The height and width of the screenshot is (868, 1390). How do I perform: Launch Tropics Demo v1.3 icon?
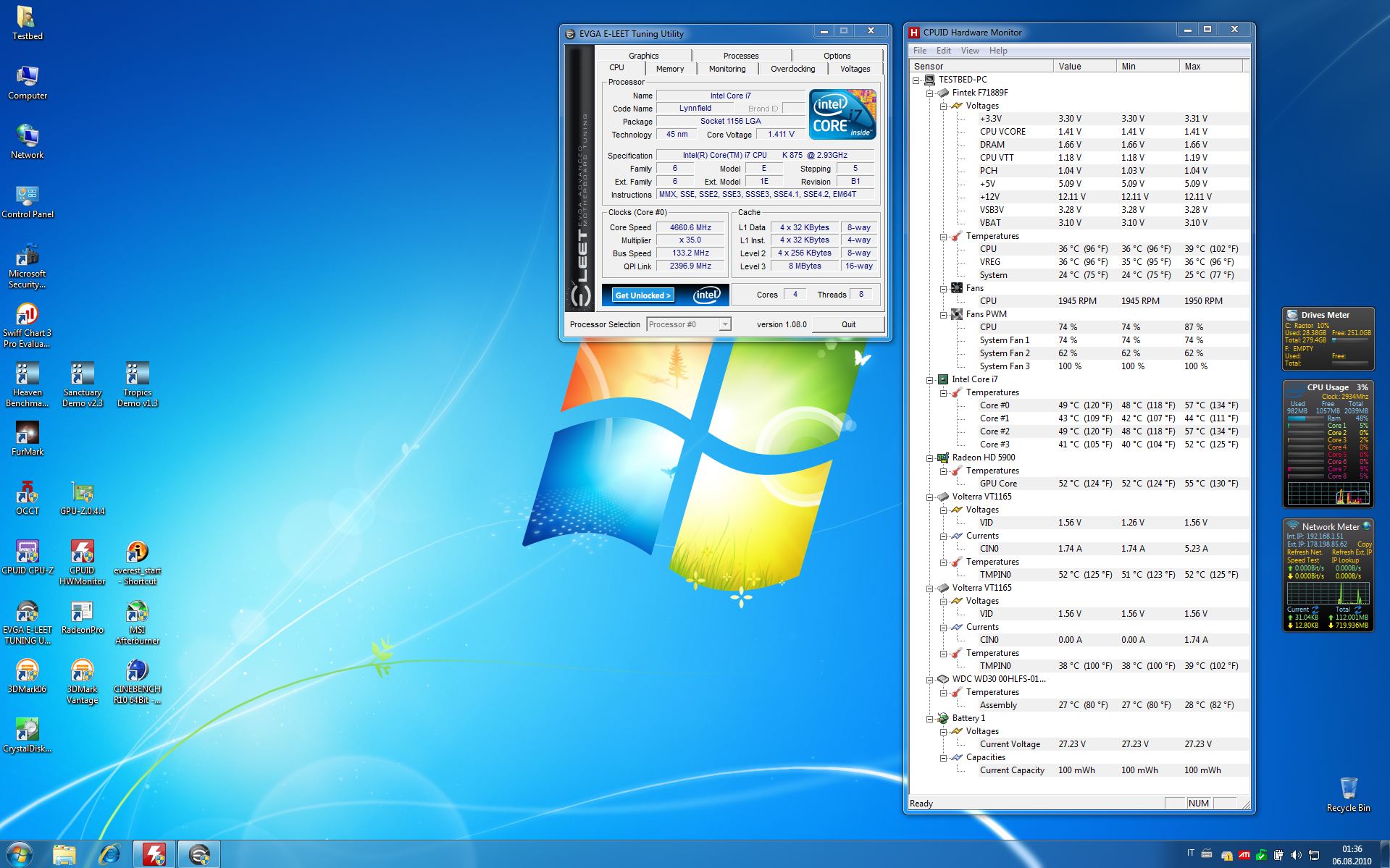(137, 384)
